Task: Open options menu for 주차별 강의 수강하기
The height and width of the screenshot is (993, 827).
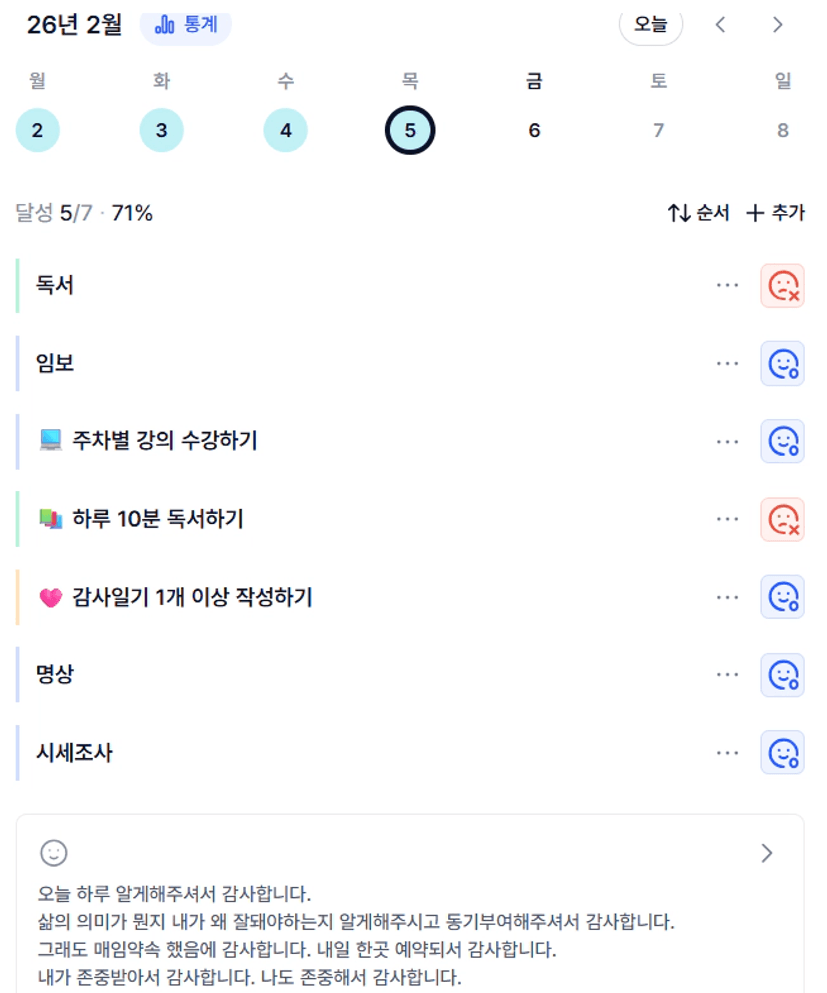Action: tap(727, 441)
